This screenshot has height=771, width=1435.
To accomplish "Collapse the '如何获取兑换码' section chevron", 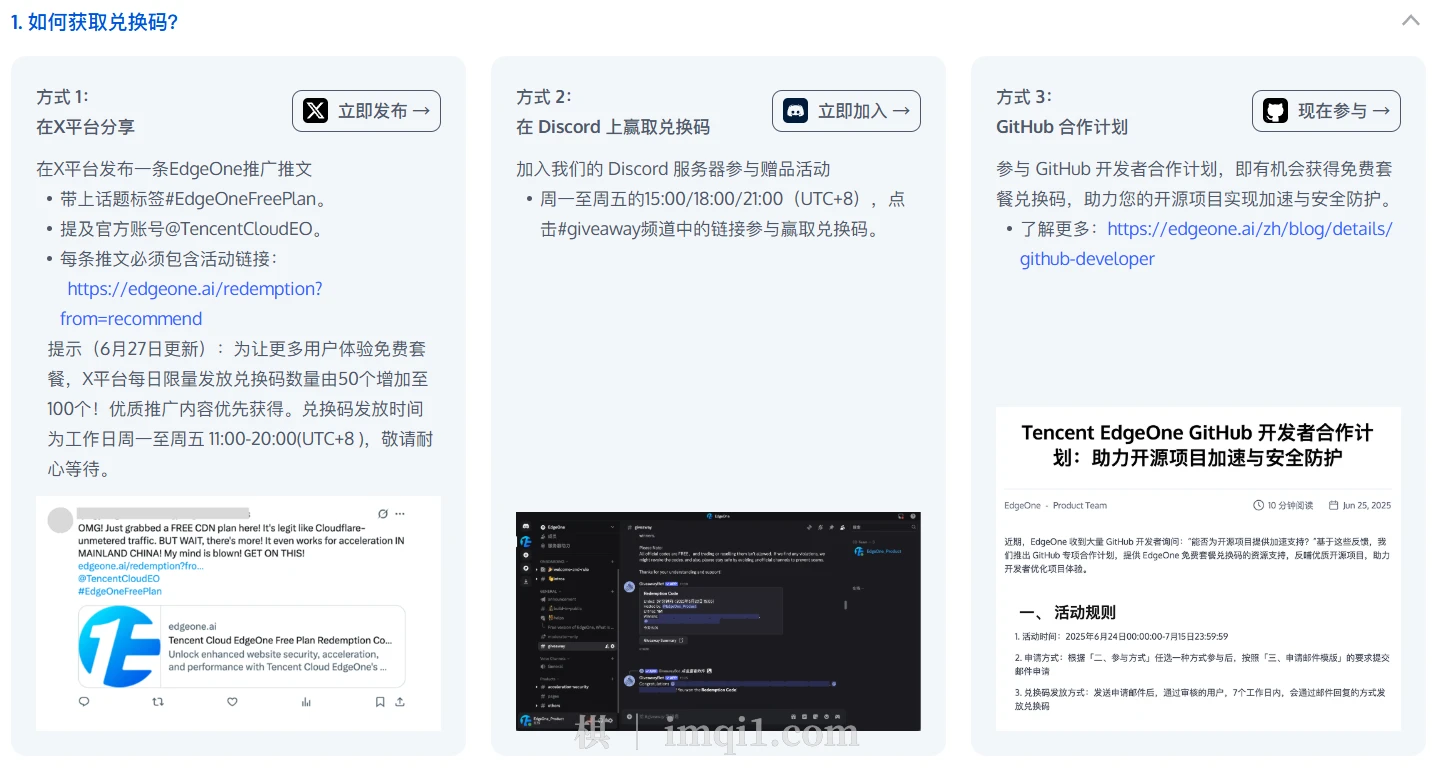I will tap(1410, 21).
